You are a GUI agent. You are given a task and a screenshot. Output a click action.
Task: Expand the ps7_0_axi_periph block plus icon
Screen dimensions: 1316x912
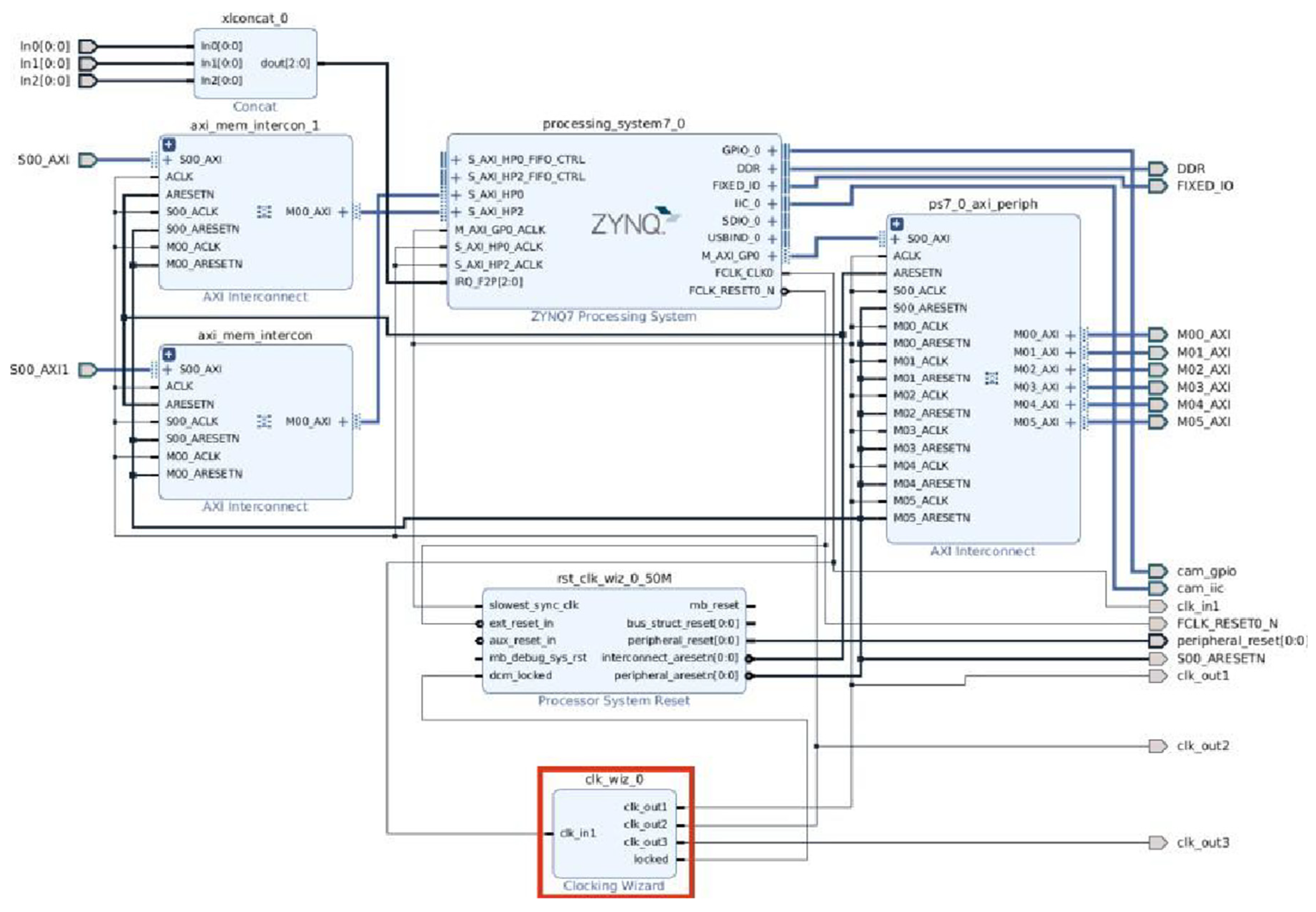[x=896, y=224]
